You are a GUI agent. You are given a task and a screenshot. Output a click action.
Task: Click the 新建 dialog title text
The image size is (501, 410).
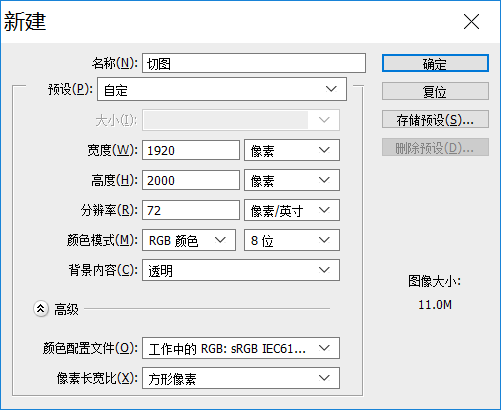tap(25, 22)
